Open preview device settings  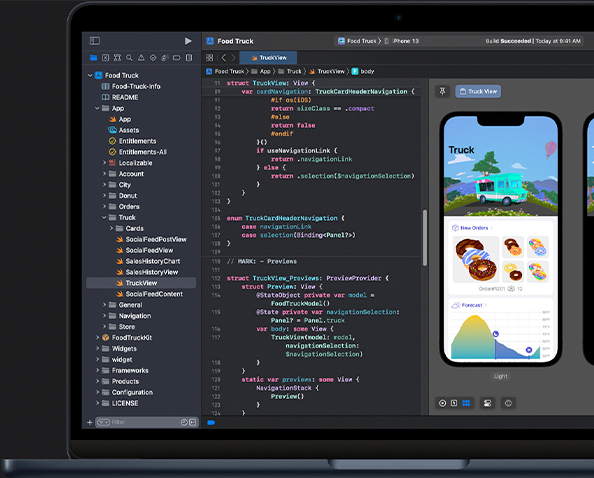488,403
